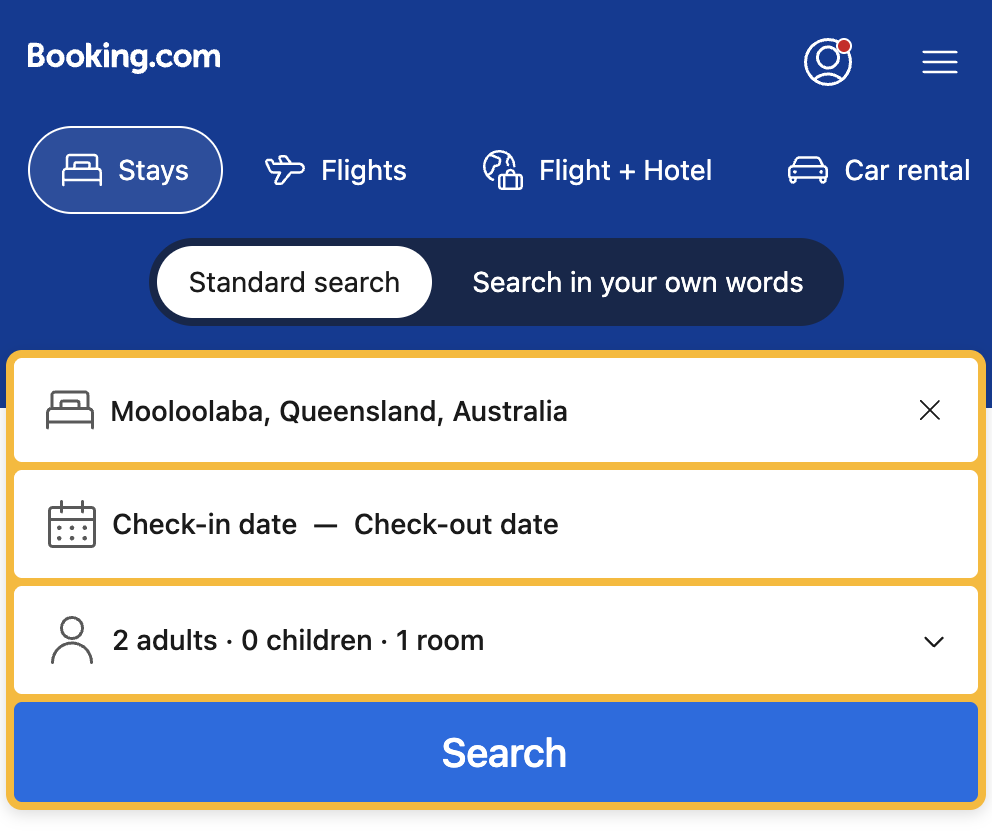Click the globe and luggage Flight + Hotel icon

[x=502, y=170]
